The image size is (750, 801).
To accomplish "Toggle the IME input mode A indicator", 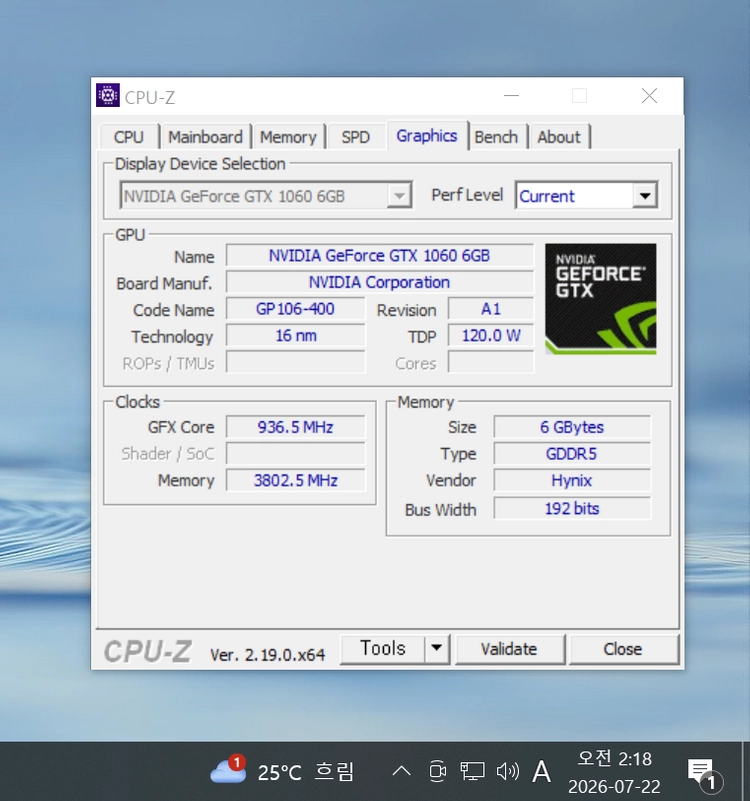I will pos(542,771).
